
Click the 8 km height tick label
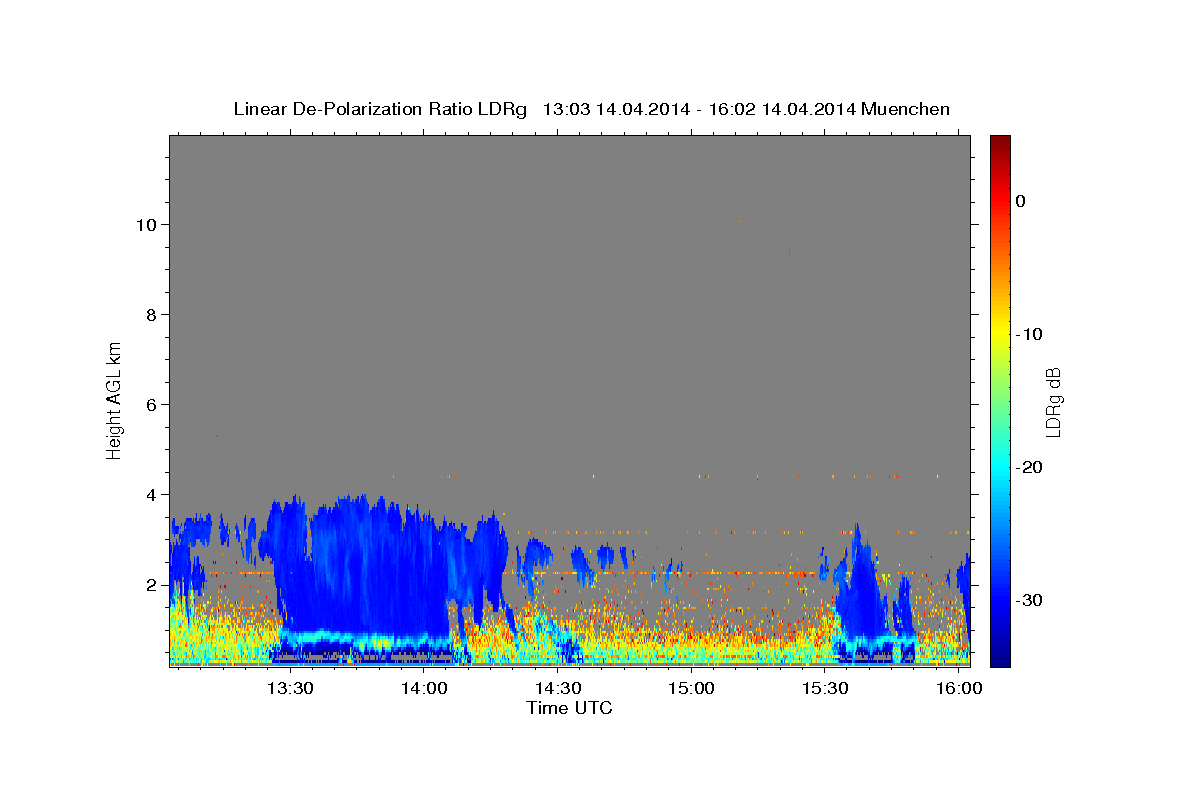(x=150, y=314)
